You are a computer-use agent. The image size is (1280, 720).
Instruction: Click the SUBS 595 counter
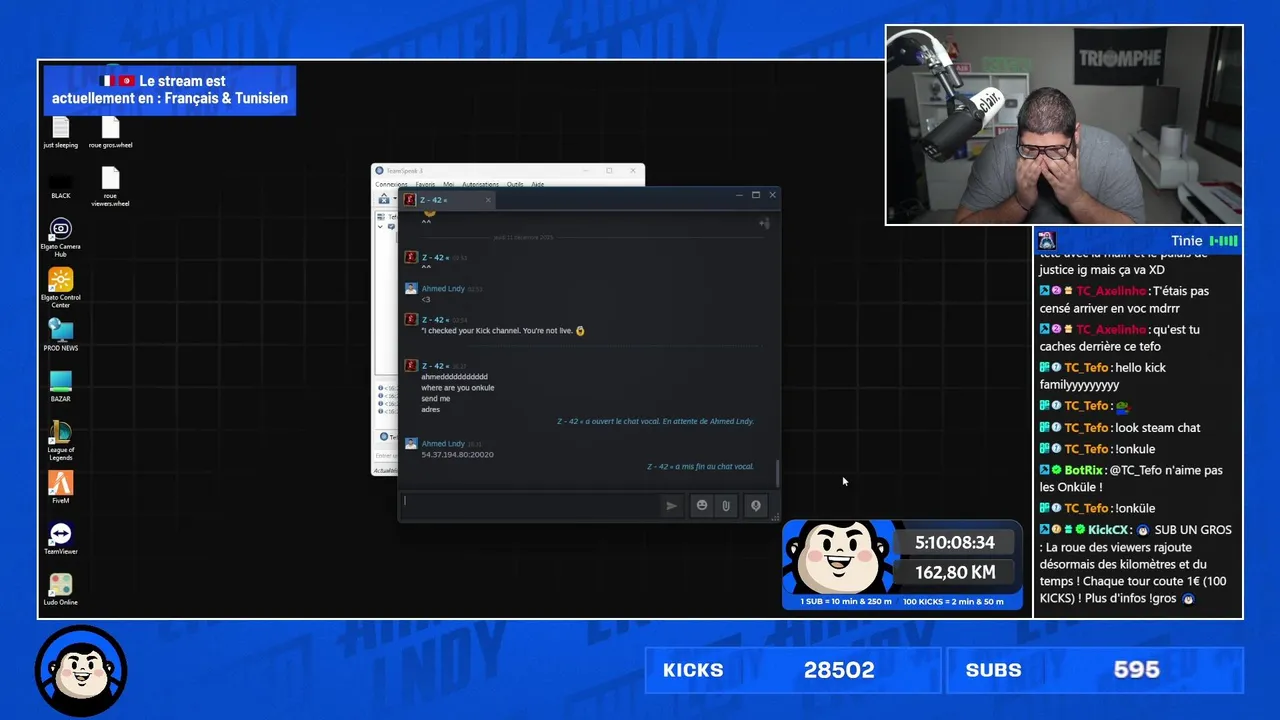(1095, 670)
